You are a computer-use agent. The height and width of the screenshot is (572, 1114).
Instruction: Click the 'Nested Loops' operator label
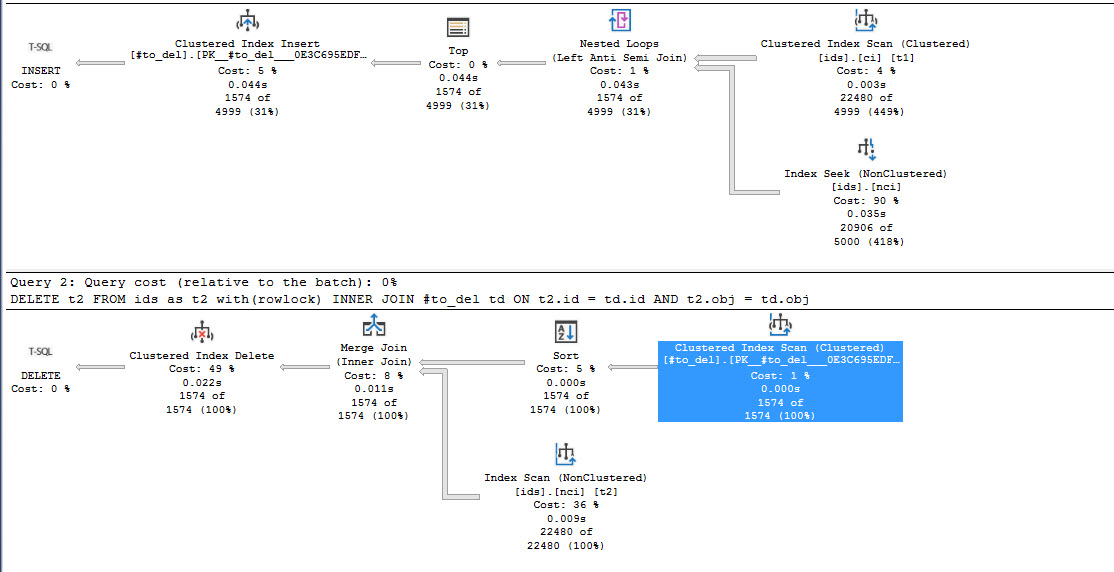620,44
